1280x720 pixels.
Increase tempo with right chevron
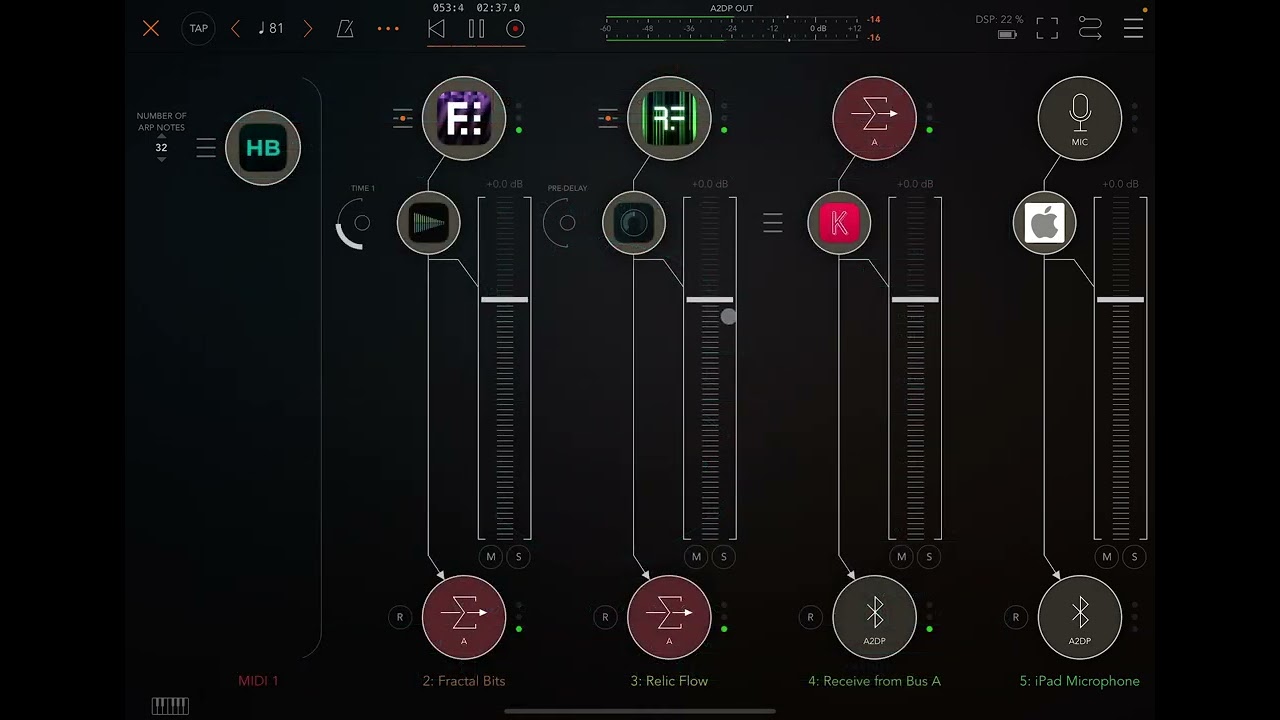point(308,28)
